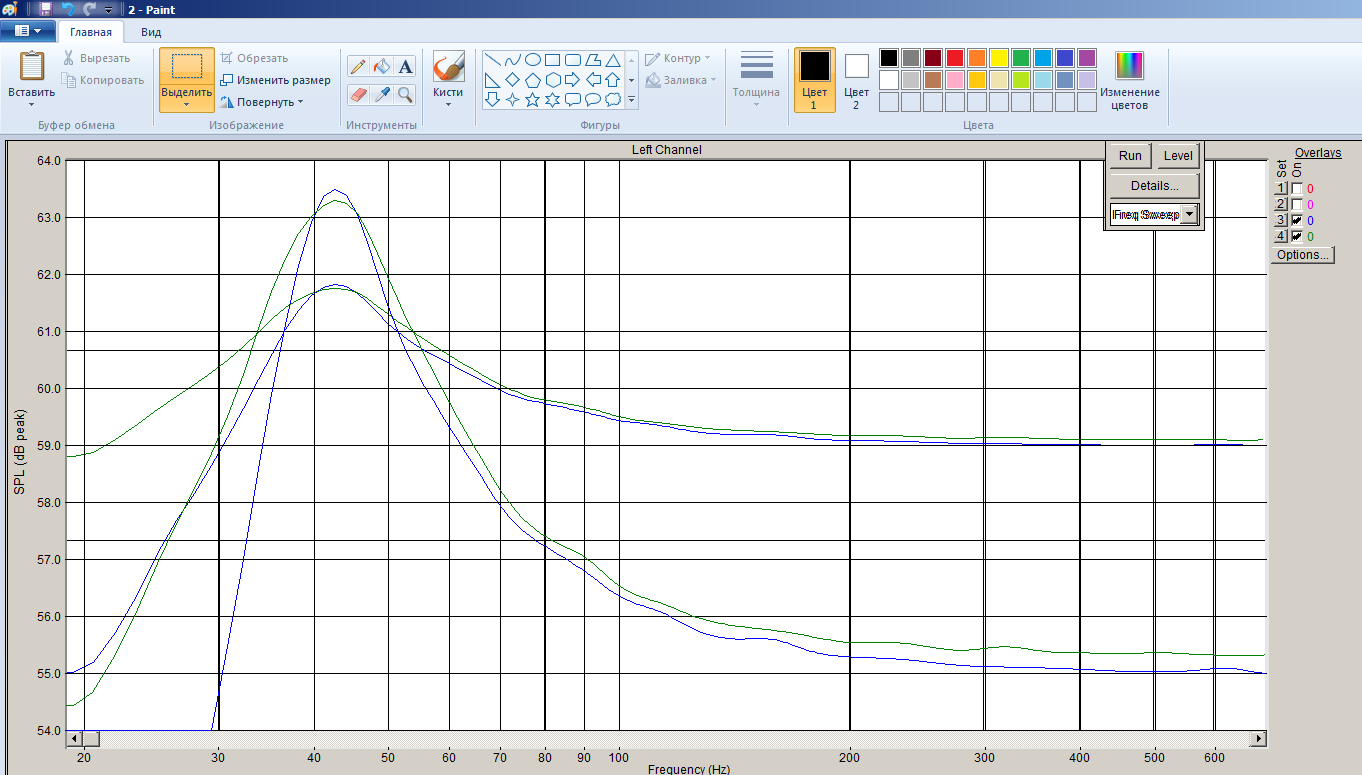This screenshot has width=1362, height=775.
Task: Choose the Six-point star shape
Action: click(x=552, y=100)
